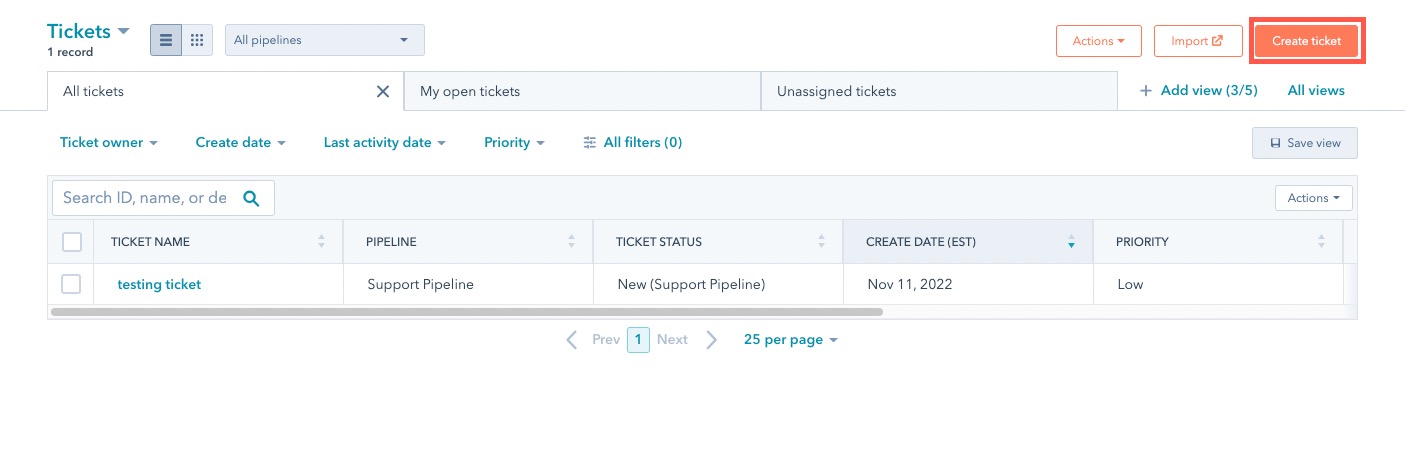Expand the Priority filter dropdown
Image resolution: width=1405 pixels, height=451 pixels.
pyautogui.click(x=514, y=143)
